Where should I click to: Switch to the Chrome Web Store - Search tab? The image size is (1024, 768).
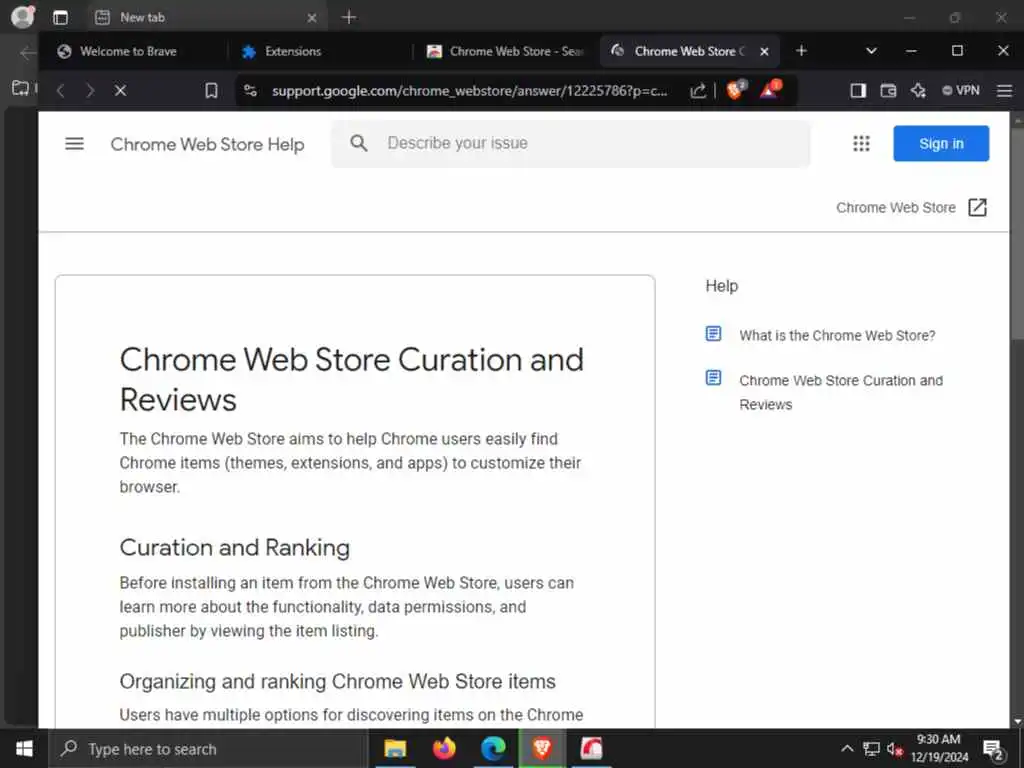[506, 51]
